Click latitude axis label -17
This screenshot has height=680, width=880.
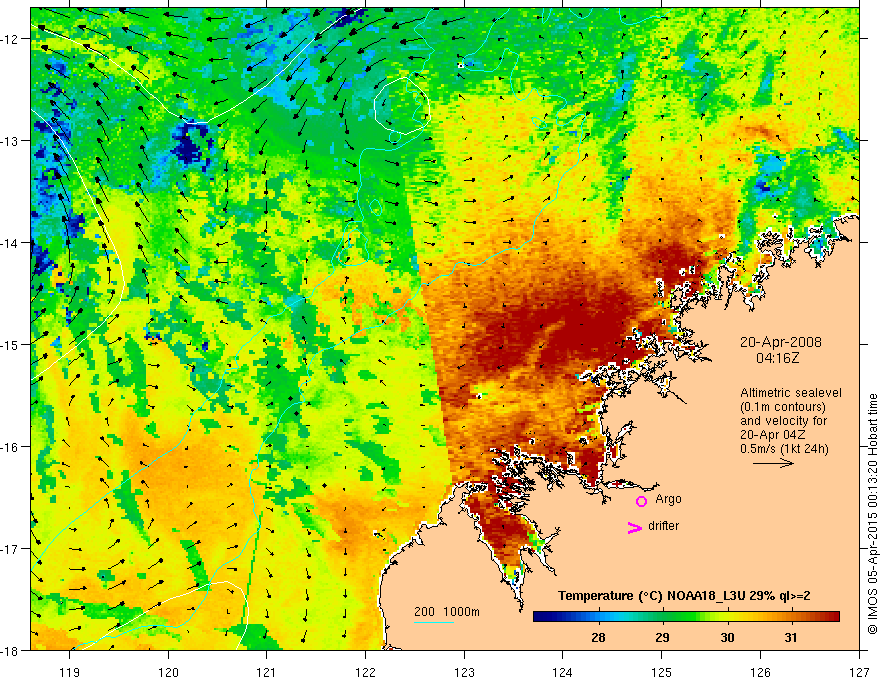coord(9,549)
